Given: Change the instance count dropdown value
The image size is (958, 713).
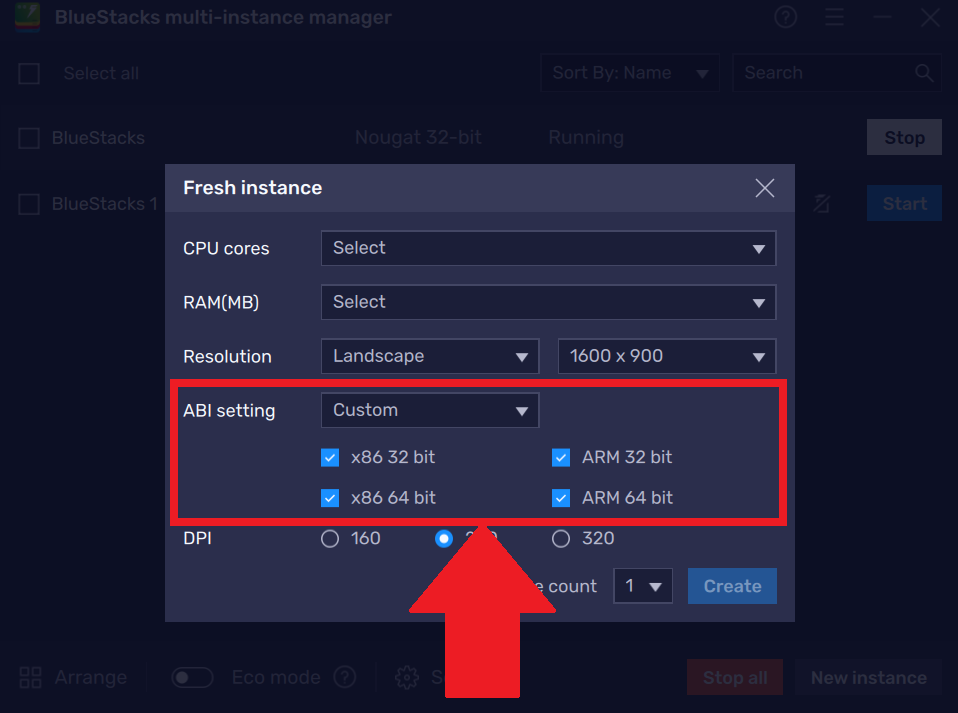Looking at the screenshot, I should (x=643, y=586).
